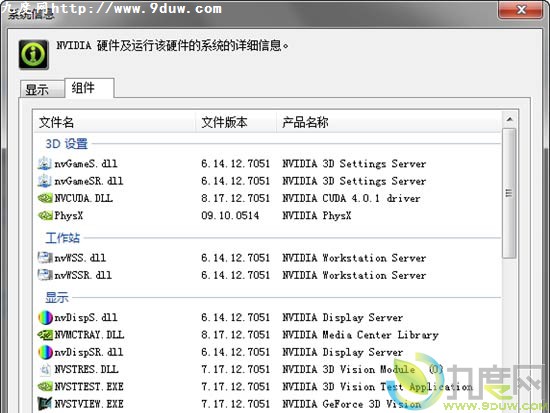Select the NVSTRES.DLL file name
Screen dimensions: 550x413
pyautogui.click(x=86, y=369)
